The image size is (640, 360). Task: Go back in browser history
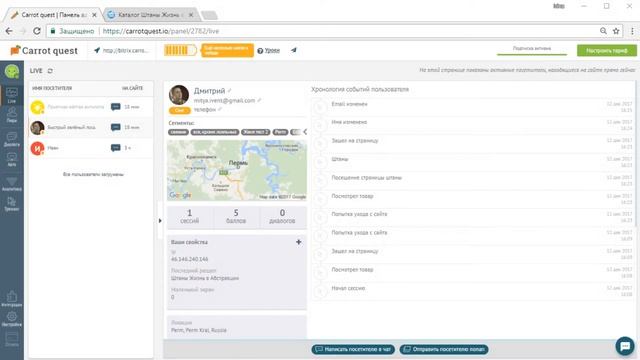[9, 31]
